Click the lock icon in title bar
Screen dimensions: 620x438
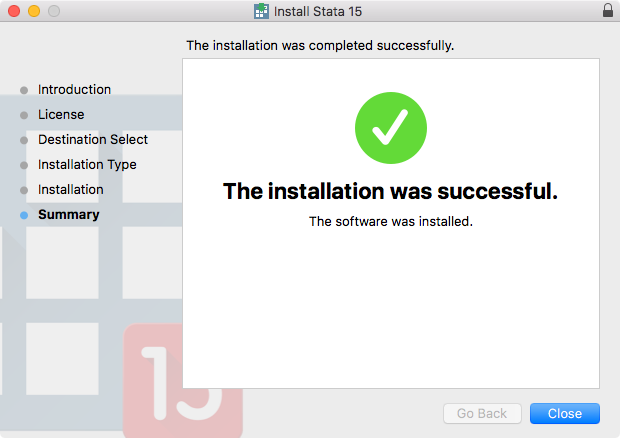(x=608, y=11)
